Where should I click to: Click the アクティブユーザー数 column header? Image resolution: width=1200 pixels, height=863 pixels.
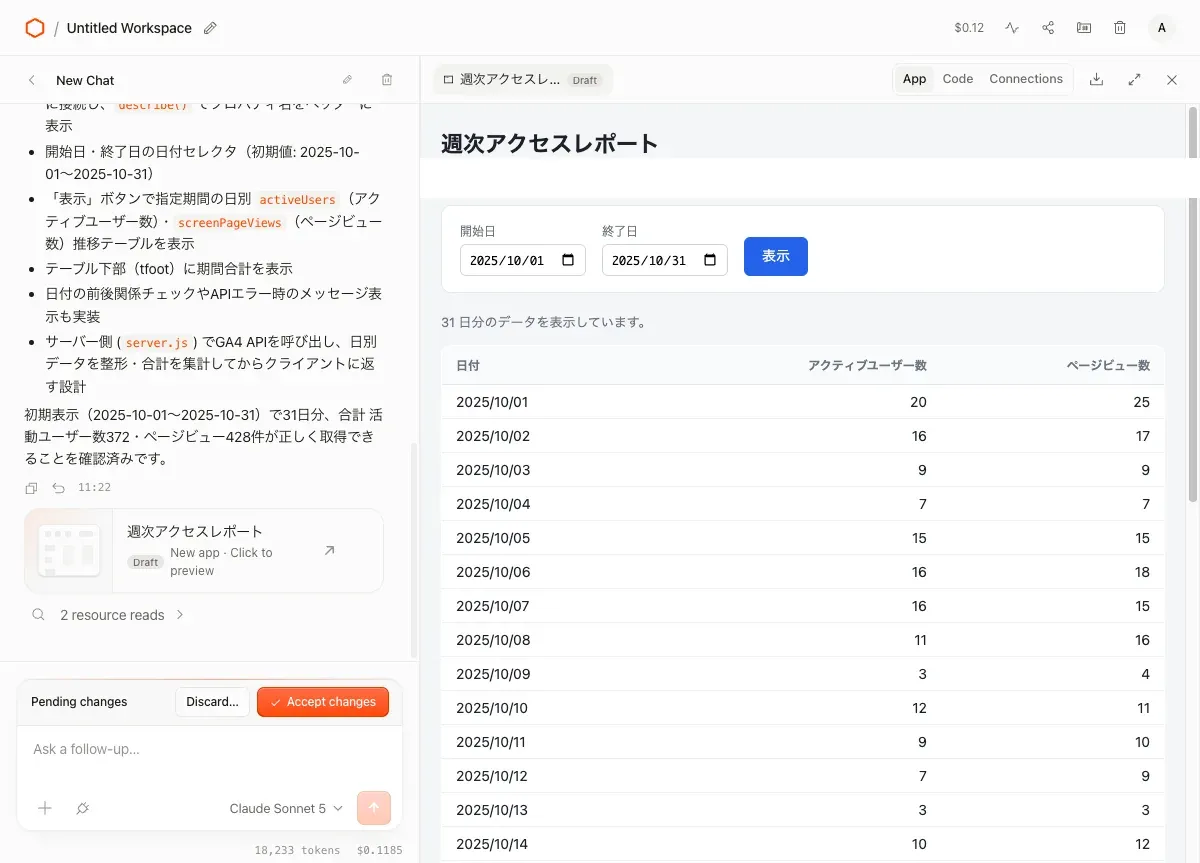pos(867,366)
